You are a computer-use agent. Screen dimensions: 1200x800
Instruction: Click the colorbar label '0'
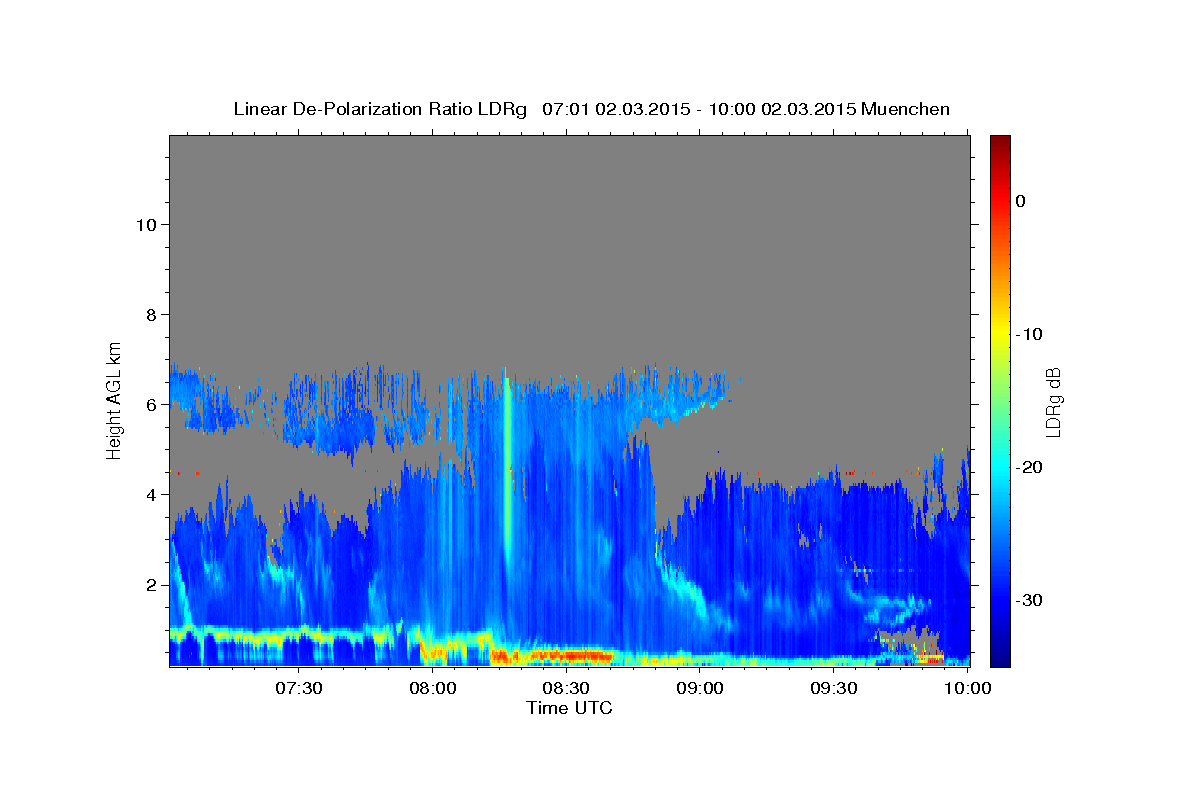coord(1020,201)
